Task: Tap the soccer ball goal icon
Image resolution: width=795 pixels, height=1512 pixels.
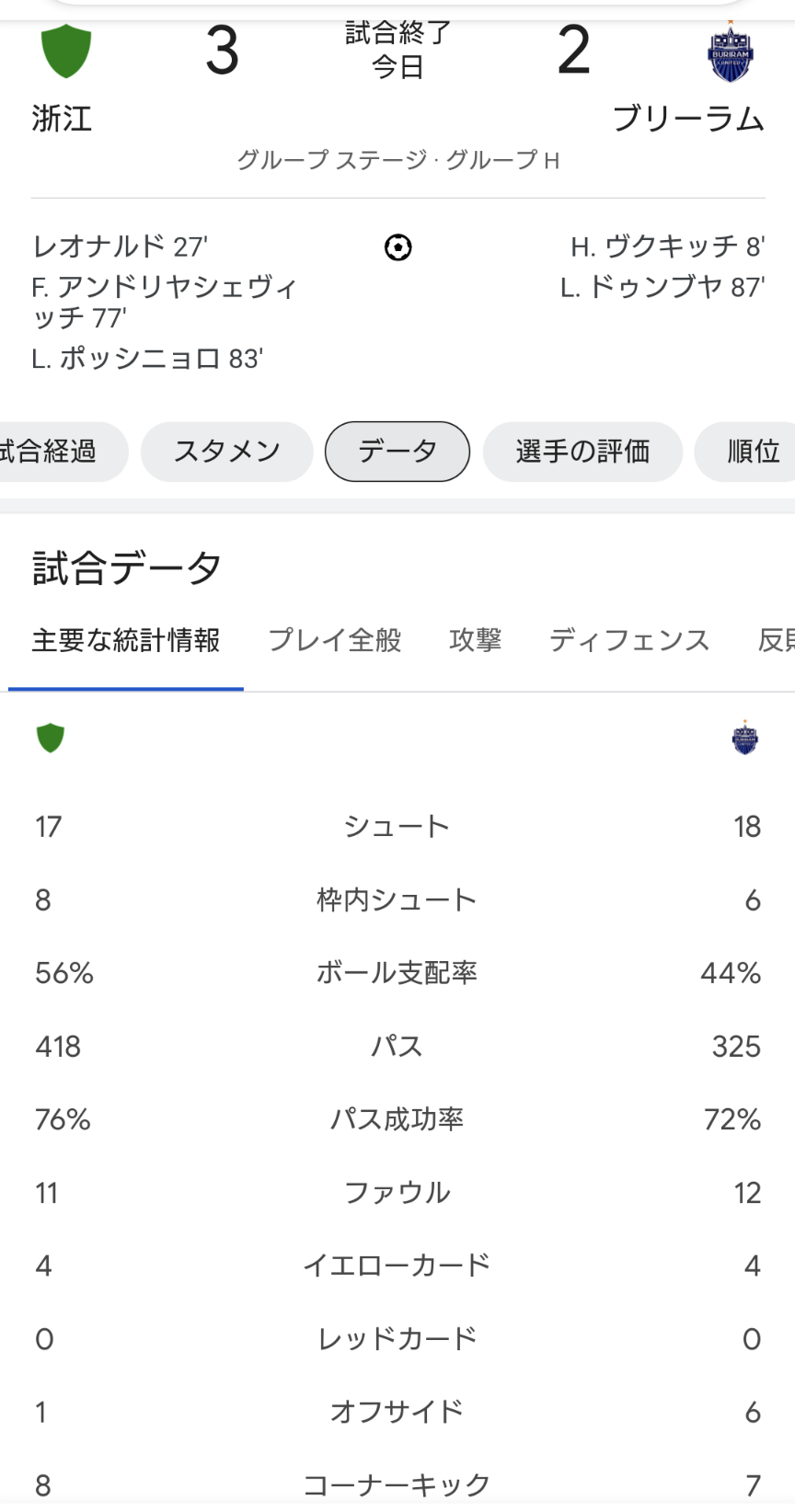Action: click(397, 247)
